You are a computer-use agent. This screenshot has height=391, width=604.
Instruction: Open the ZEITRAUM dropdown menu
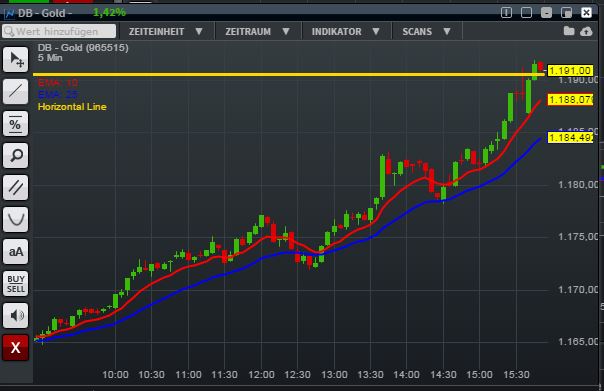(x=257, y=32)
